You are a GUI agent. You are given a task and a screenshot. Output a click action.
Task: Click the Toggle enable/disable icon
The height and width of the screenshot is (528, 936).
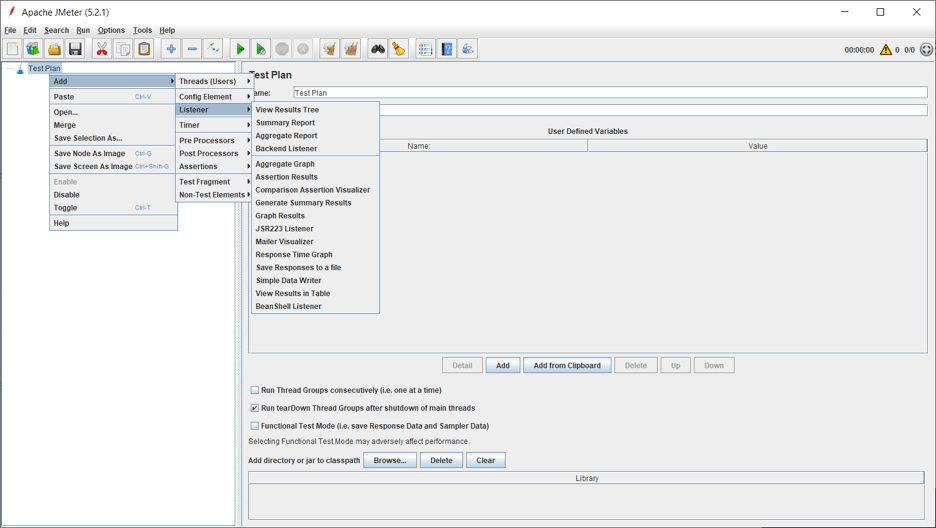213,49
